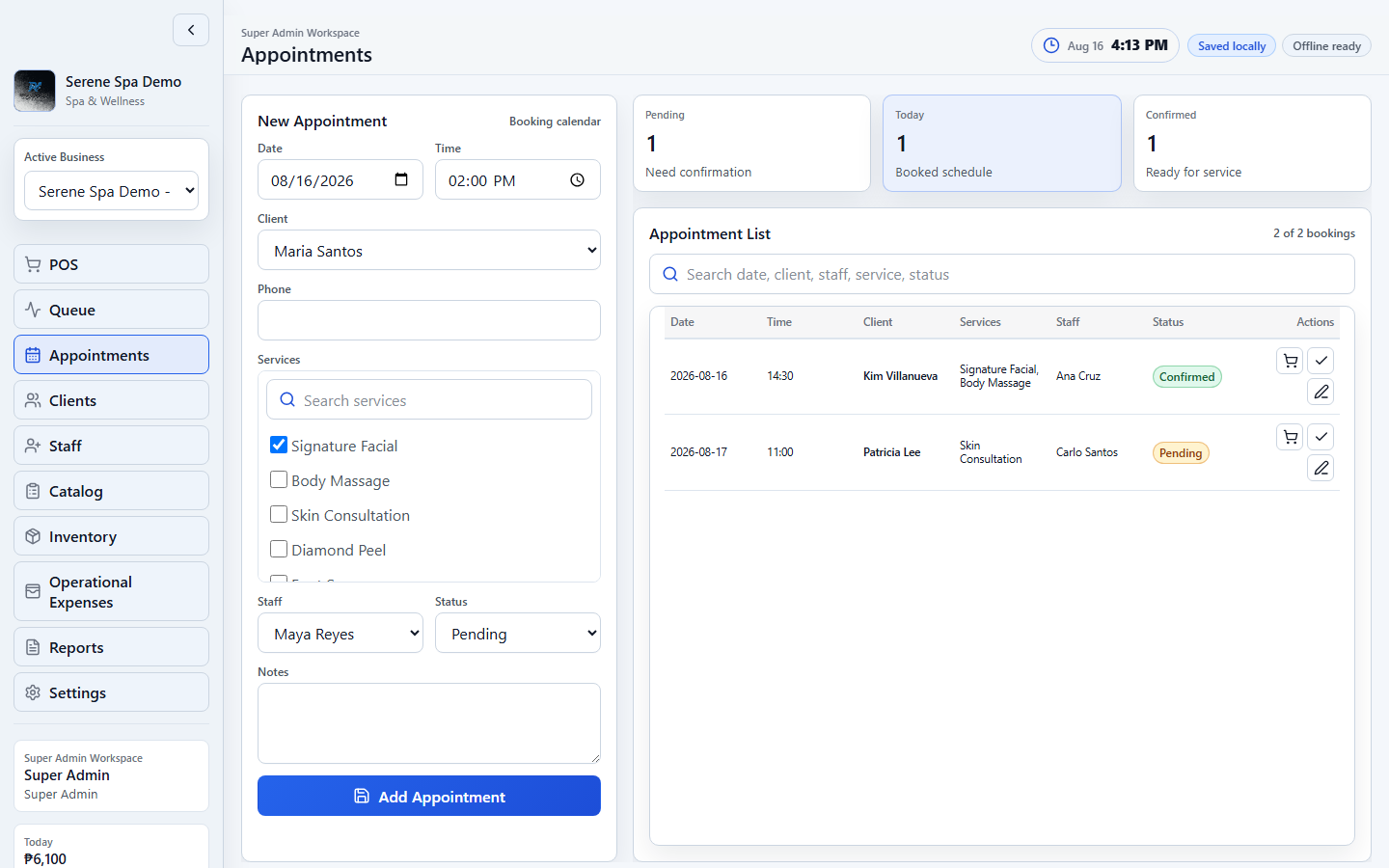This screenshot has width=1389, height=868.
Task: Select the Pending summary card
Action: [x=751, y=143]
